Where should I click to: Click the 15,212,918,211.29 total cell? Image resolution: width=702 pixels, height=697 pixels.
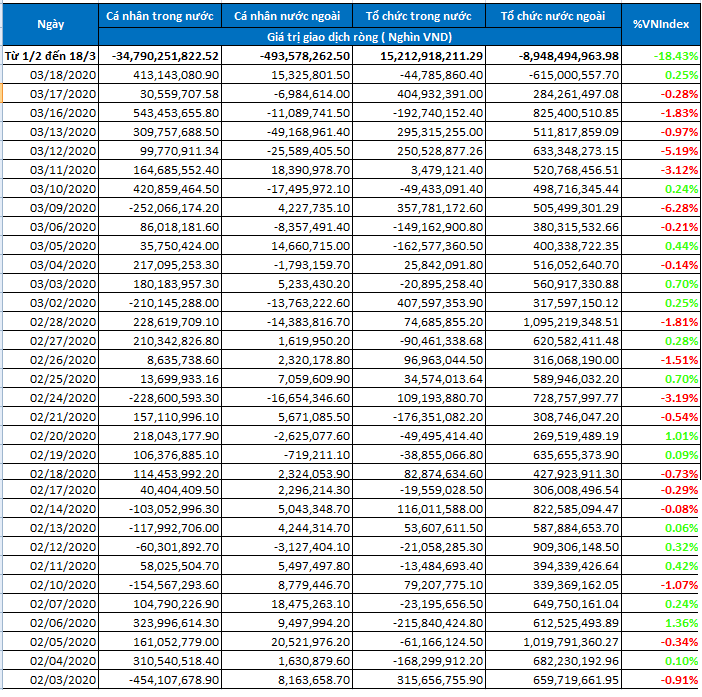(424, 55)
